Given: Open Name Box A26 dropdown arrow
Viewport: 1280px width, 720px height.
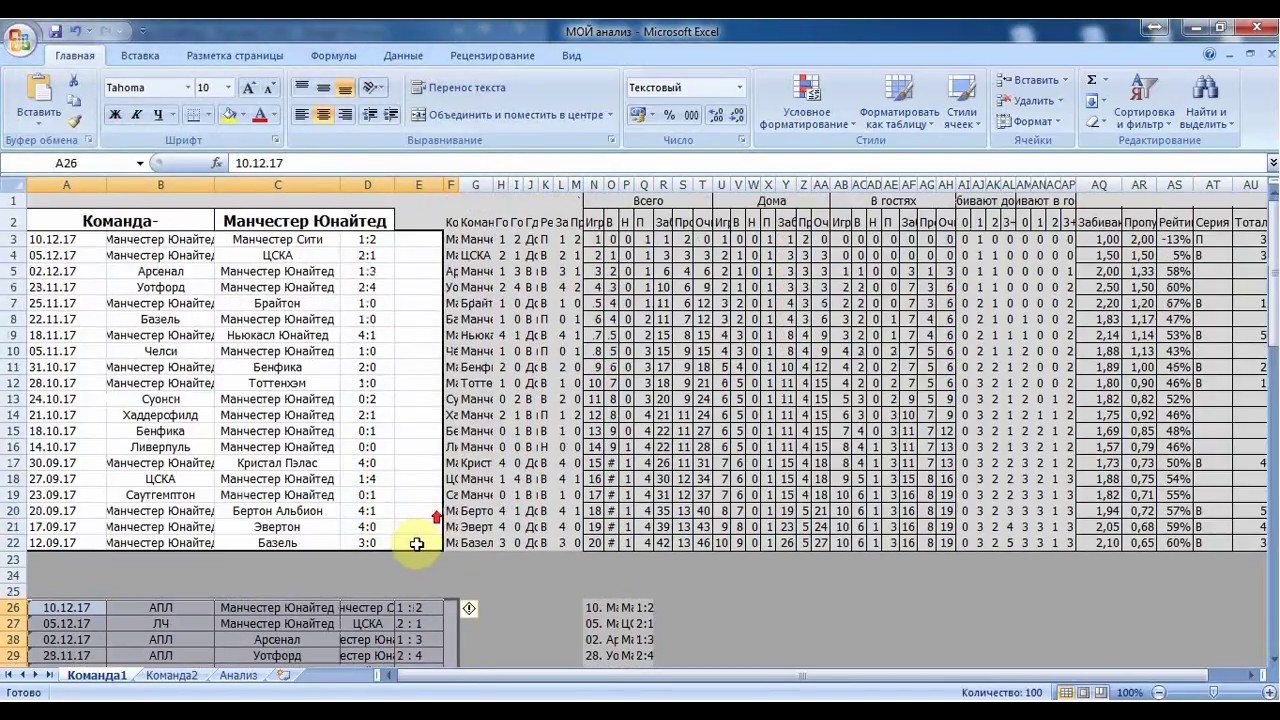Looking at the screenshot, I should pos(140,163).
